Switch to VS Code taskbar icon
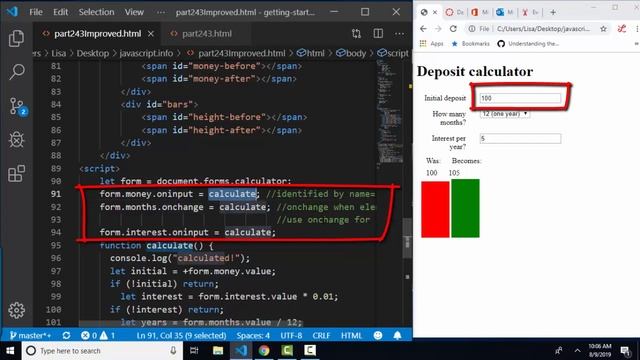640x360 pixels. point(241,351)
